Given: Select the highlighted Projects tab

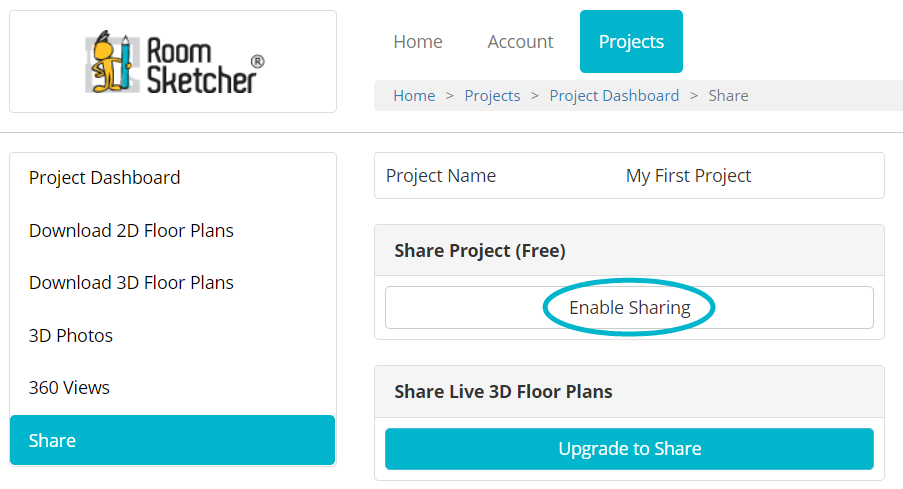Looking at the screenshot, I should click(x=631, y=41).
